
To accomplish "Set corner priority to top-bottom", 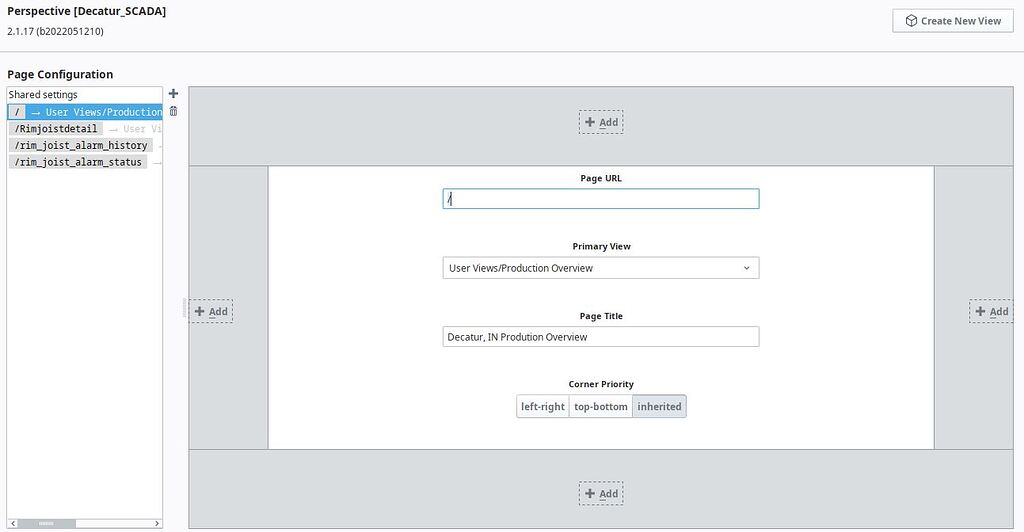I will click(601, 406).
